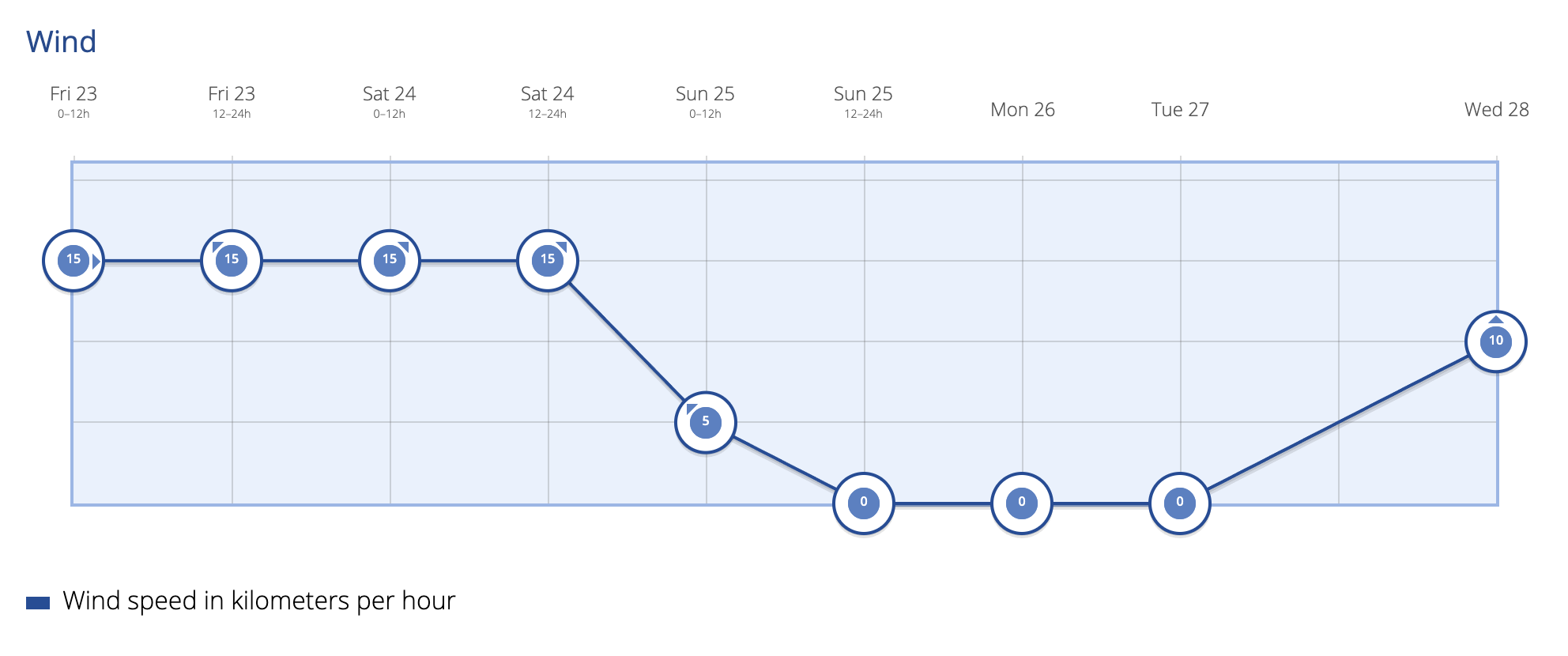1568x656 pixels.
Task: Click the Sat 24 0–12h wind marker
Action: tap(390, 261)
